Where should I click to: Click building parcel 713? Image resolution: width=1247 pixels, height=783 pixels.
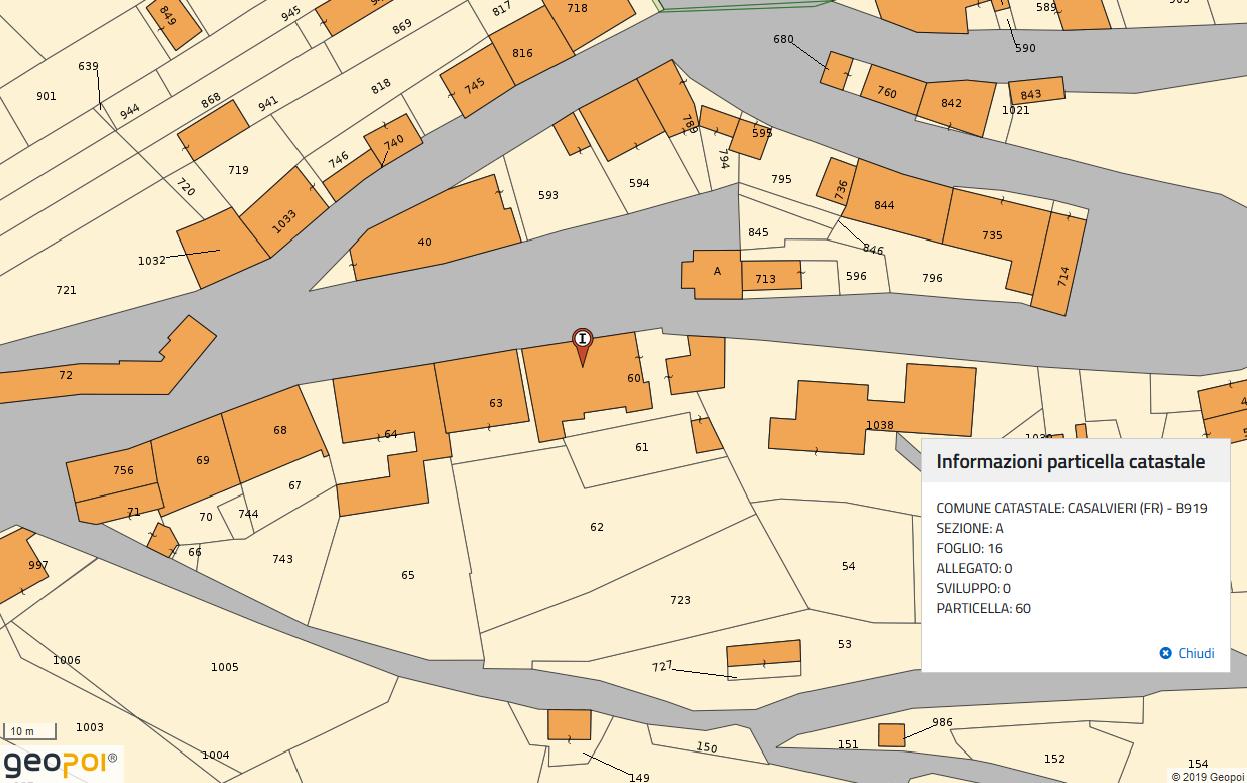click(770, 277)
